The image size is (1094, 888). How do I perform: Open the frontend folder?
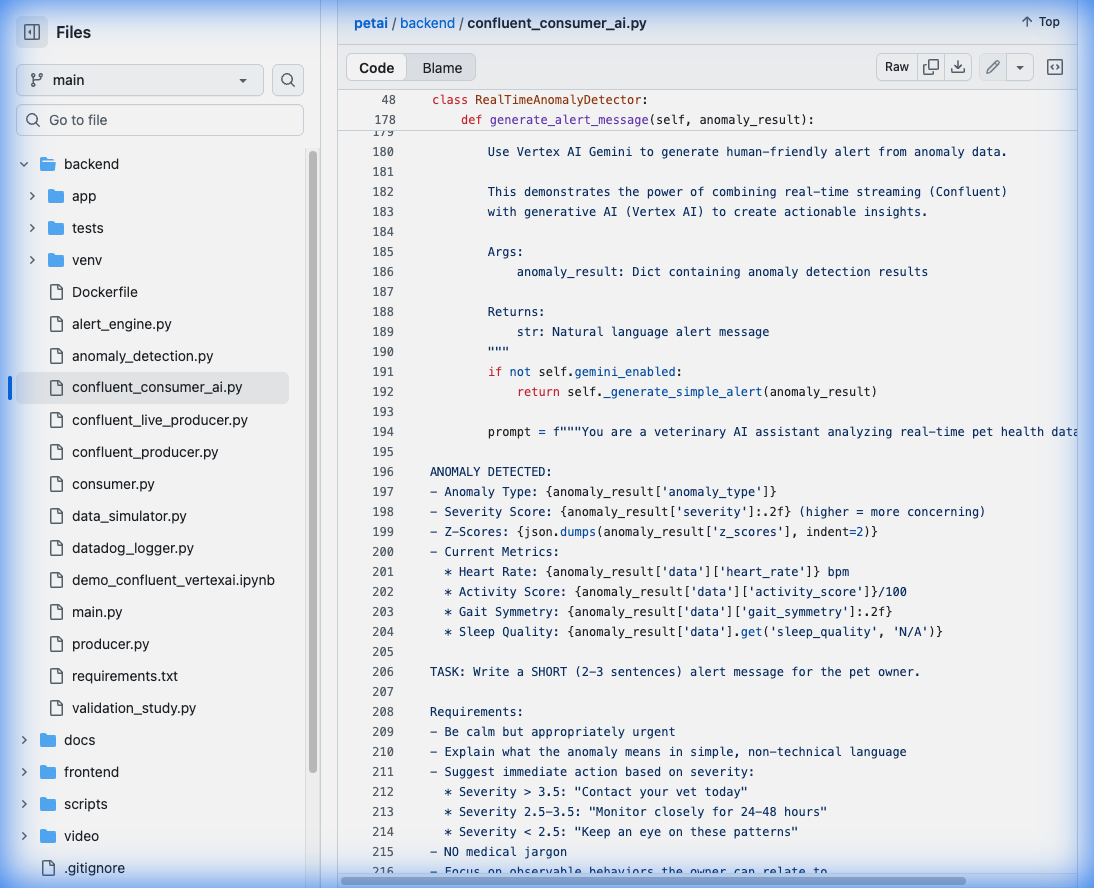(x=91, y=772)
